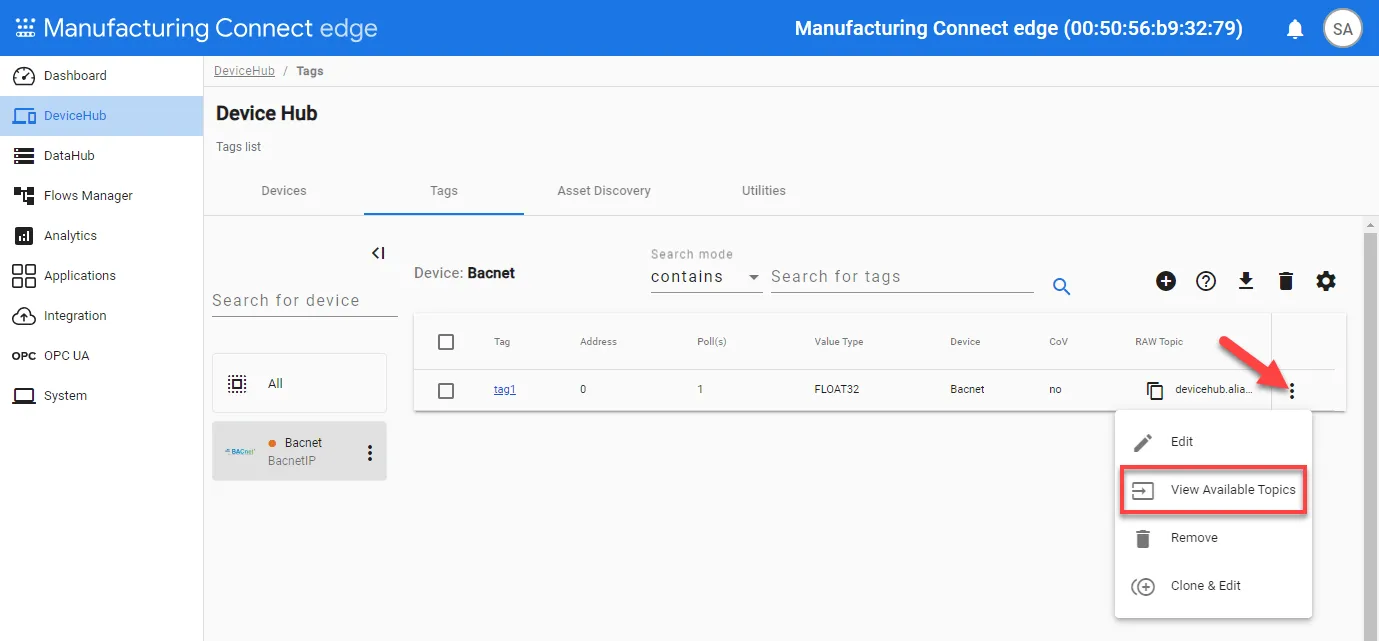Switch to the Asset Discovery tab
This screenshot has height=641, width=1379.
(604, 191)
